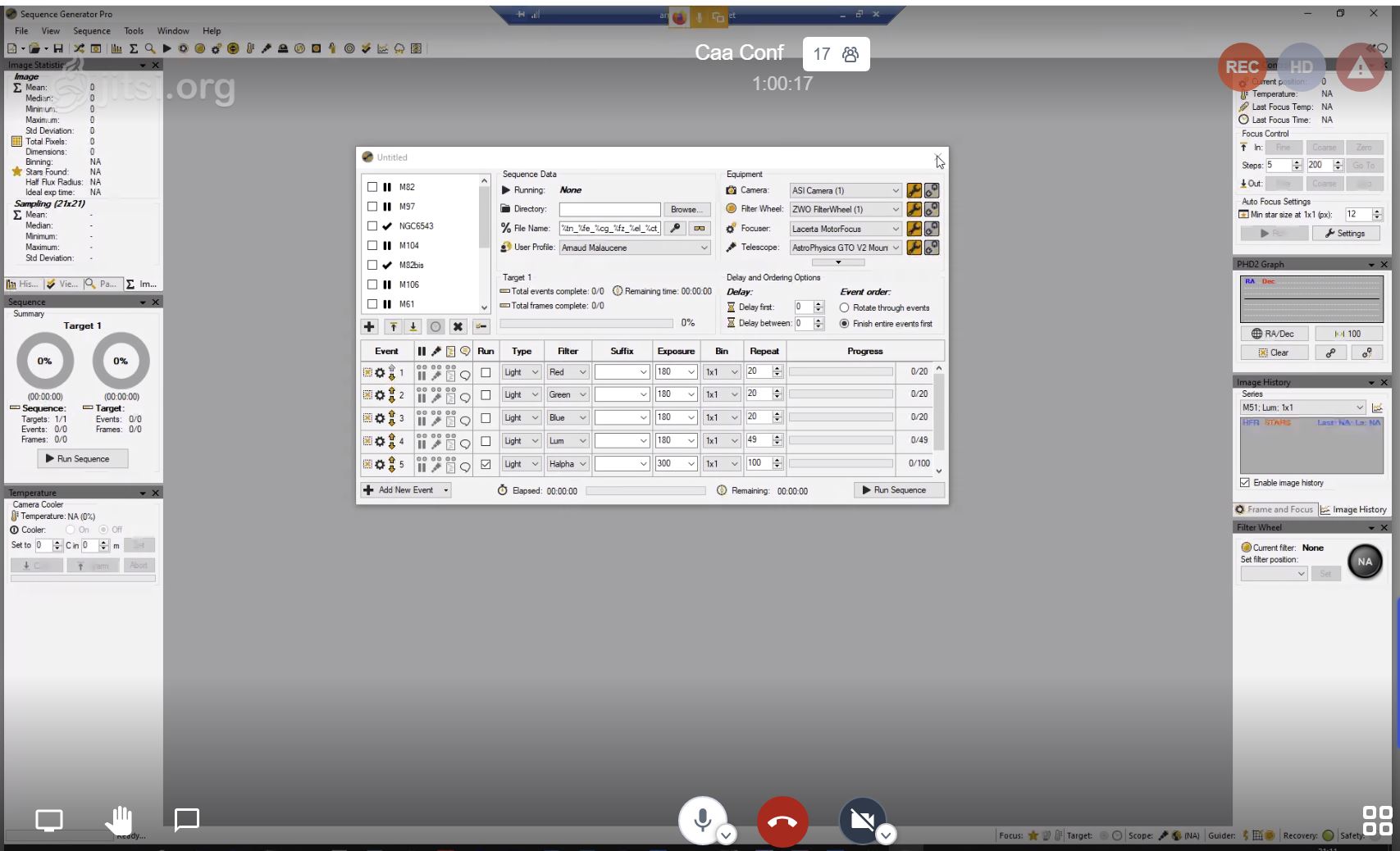The image size is (1400, 851).
Task: Switch to the Image History tab
Action: pyautogui.click(x=1352, y=509)
